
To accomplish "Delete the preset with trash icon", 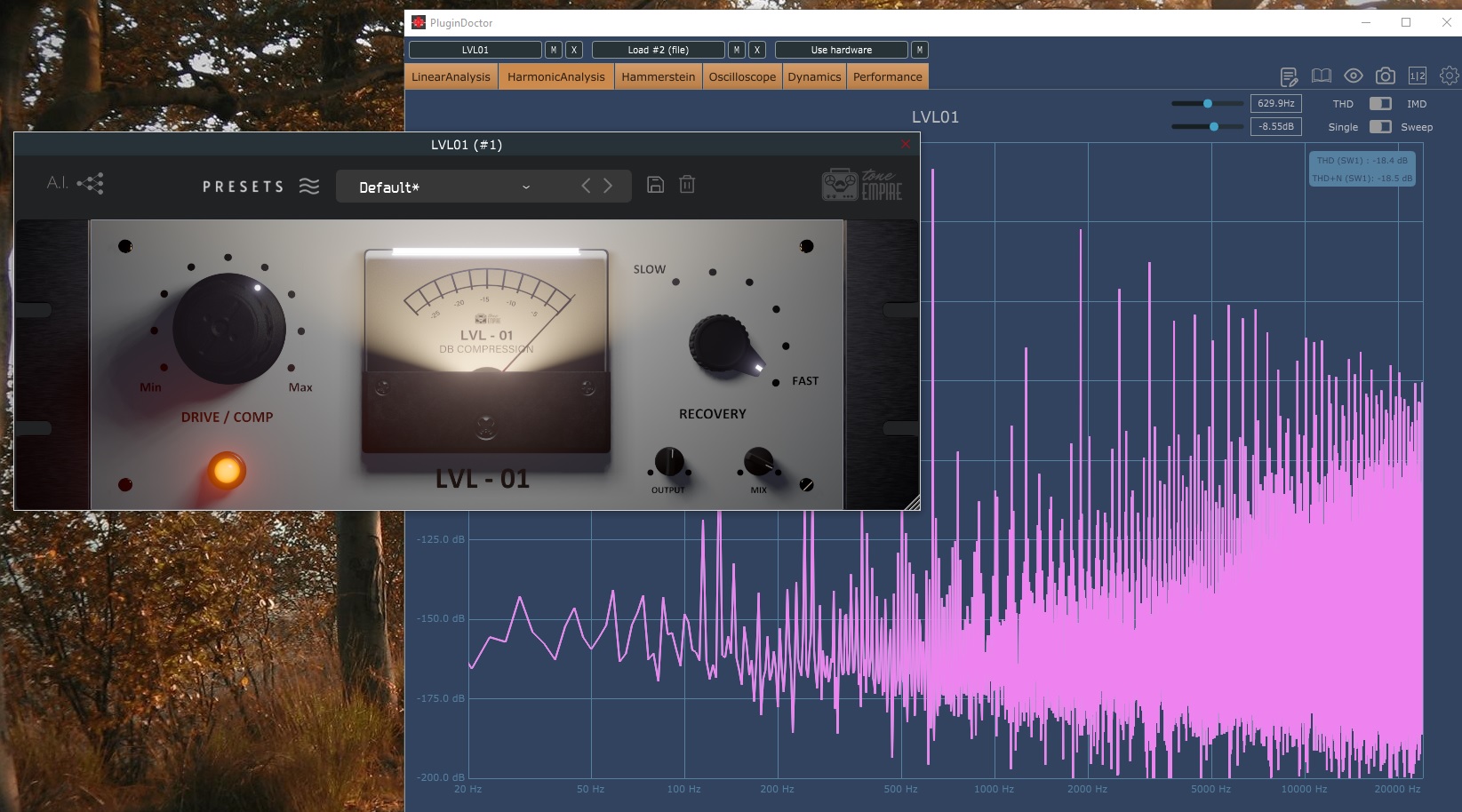I will (687, 185).
